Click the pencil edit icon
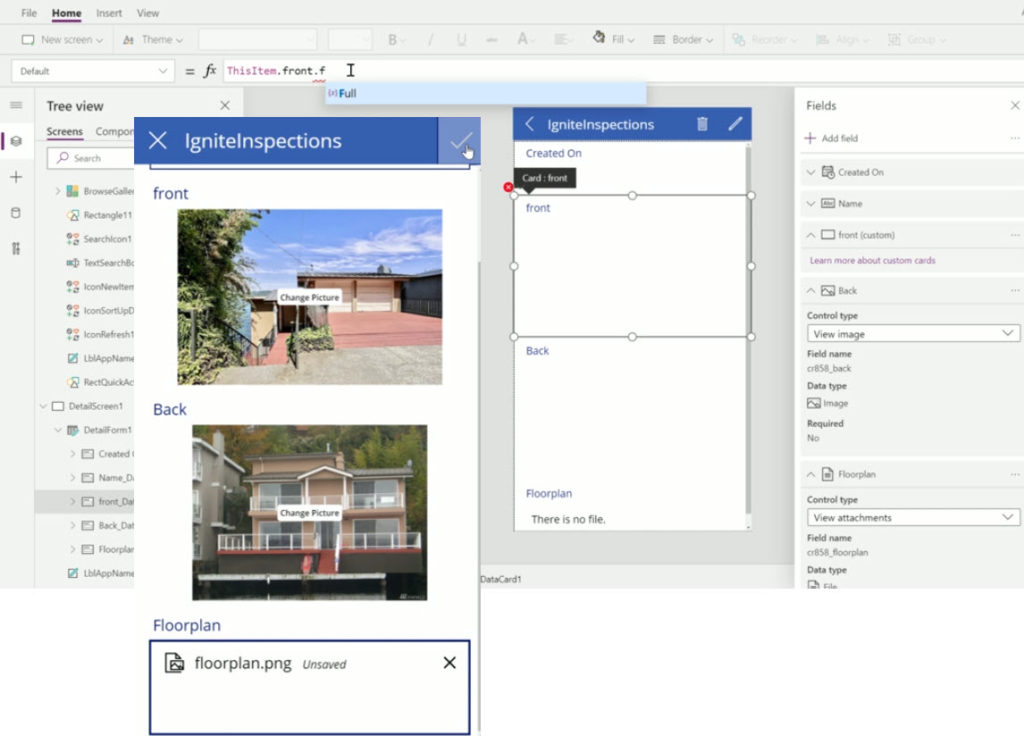 (x=735, y=123)
